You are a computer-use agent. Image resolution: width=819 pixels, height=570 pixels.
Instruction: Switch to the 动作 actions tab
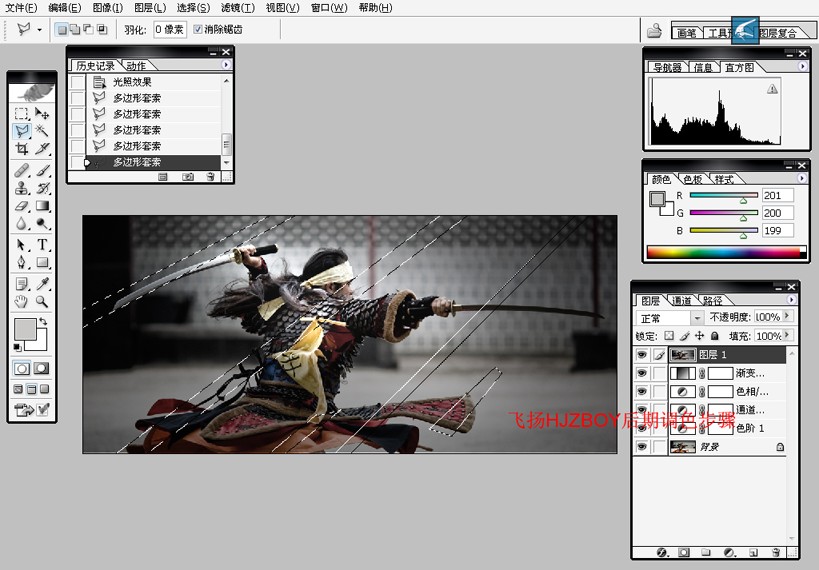[x=136, y=66]
